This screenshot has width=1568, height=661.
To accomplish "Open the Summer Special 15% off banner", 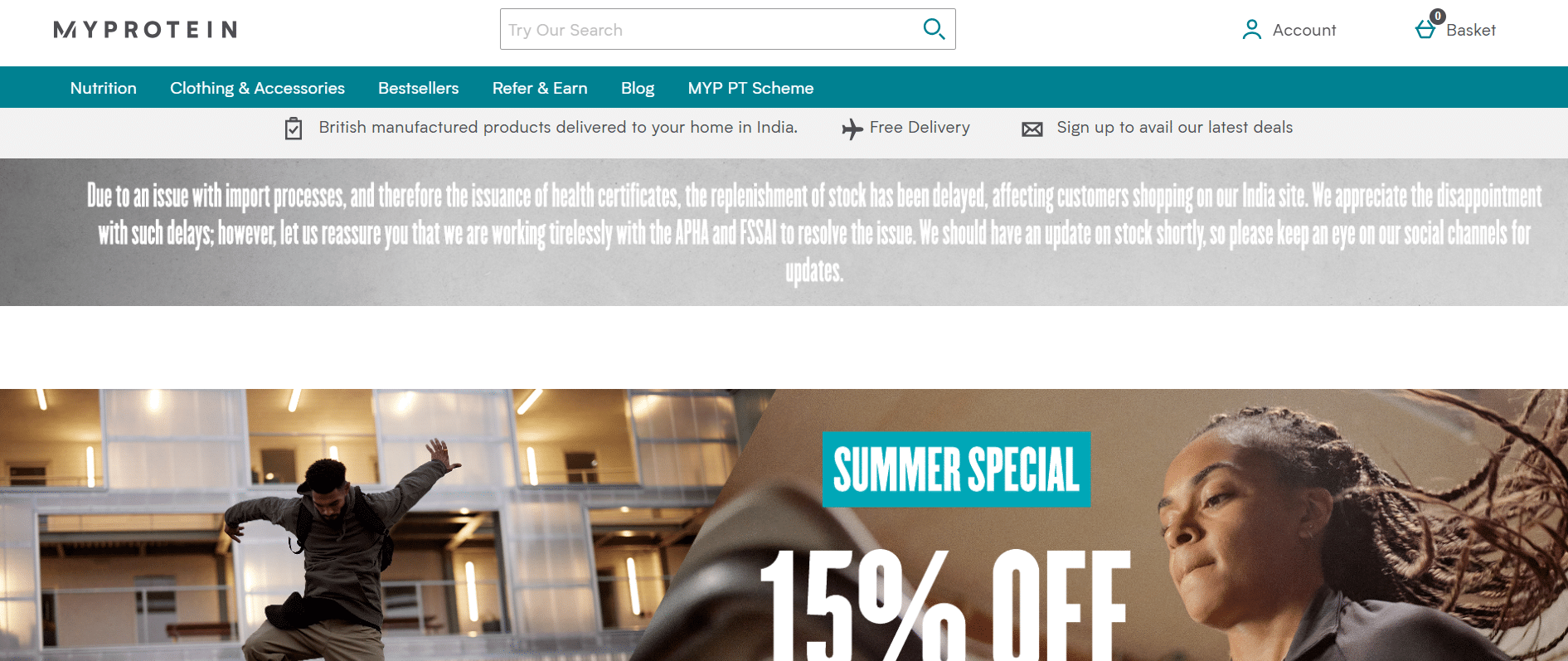I will pyautogui.click(x=784, y=525).
